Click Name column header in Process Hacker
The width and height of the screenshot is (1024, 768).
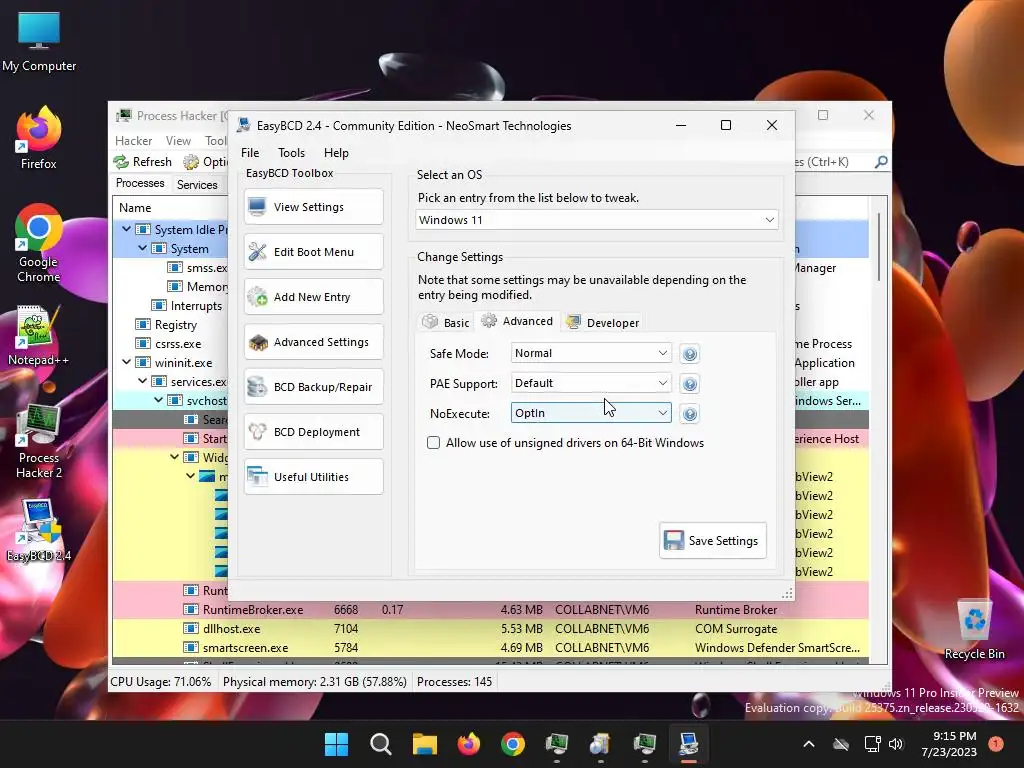(135, 208)
